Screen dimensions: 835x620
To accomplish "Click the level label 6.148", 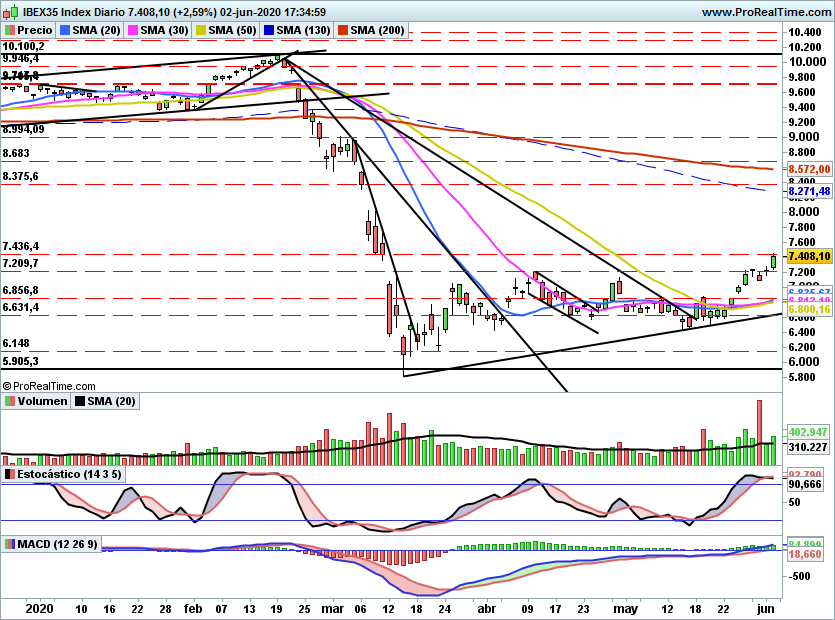I will pos(16,343).
